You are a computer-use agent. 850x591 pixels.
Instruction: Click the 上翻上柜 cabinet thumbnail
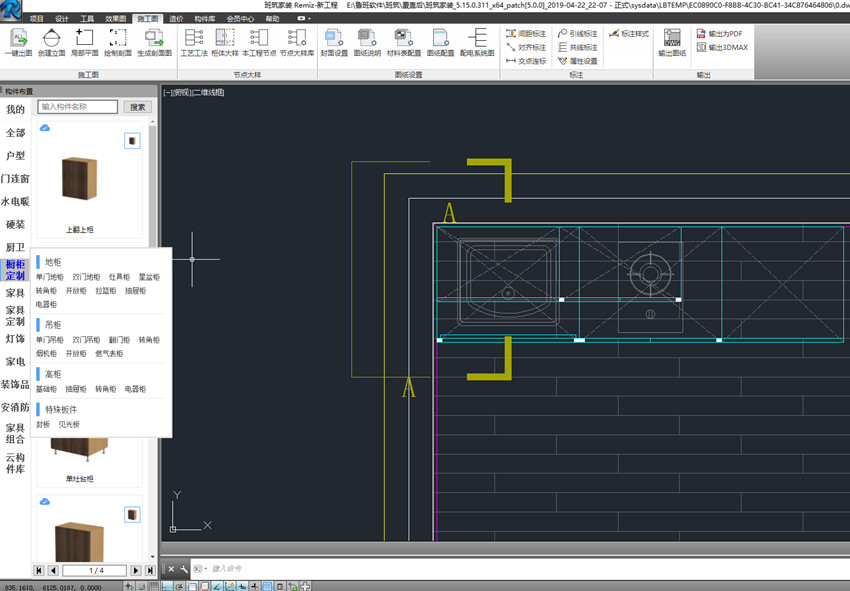[x=79, y=178]
